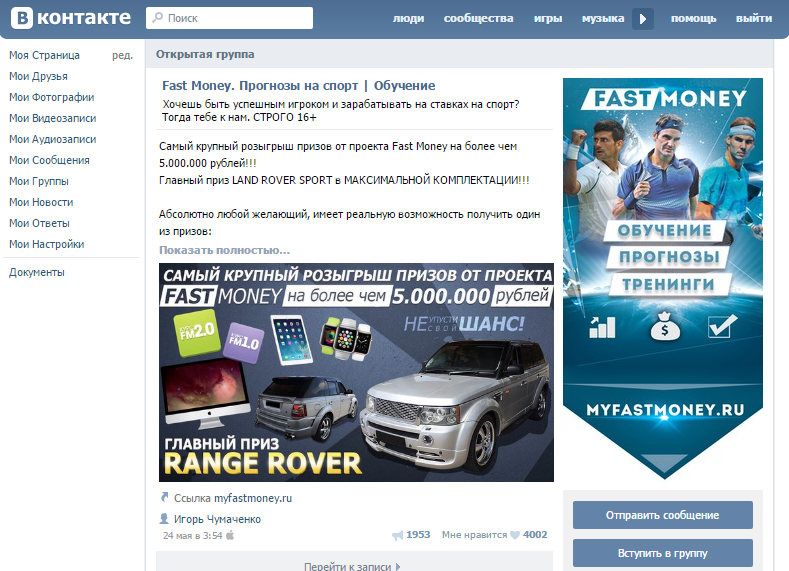Image resolution: width=789 pixels, height=571 pixels.
Task: Click the link arrow icon near myfastmoney.ru
Action: (x=165, y=498)
